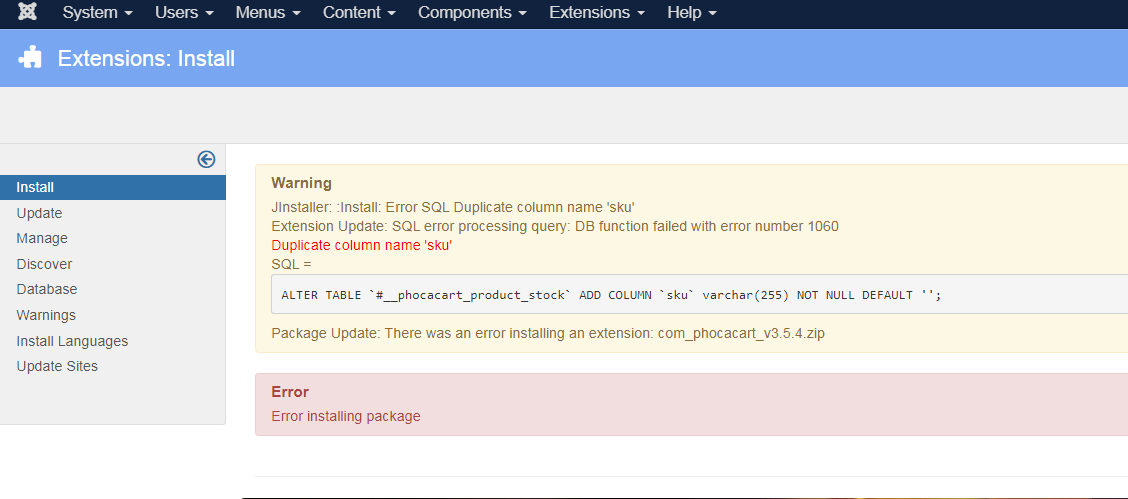Go to Update in the sidebar

40,214
